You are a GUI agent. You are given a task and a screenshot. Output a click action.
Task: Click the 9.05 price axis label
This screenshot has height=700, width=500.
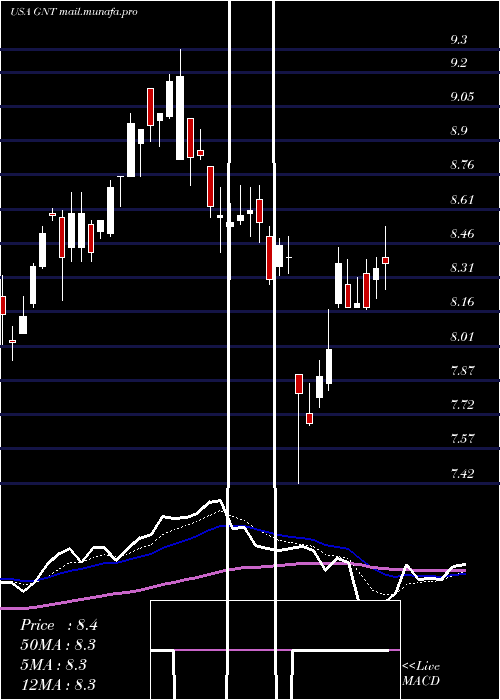coord(462,97)
